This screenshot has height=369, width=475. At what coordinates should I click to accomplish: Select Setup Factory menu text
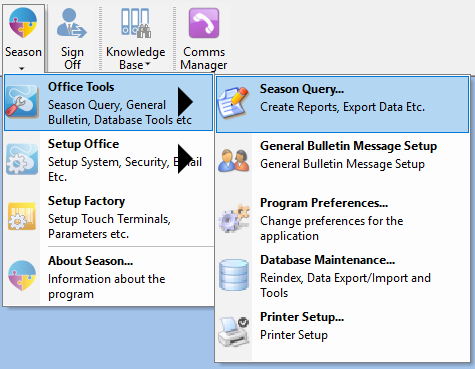pos(86,201)
